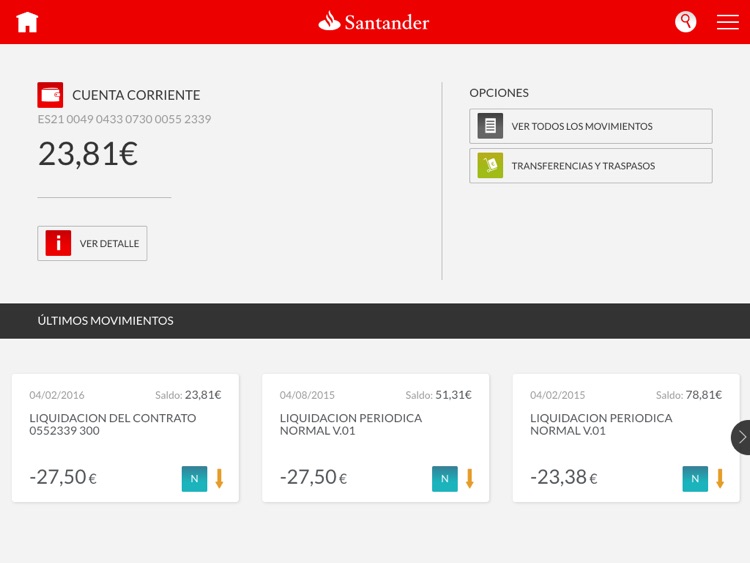Open Ver Todos Los Movimientos
750x563 pixels.
coord(591,126)
